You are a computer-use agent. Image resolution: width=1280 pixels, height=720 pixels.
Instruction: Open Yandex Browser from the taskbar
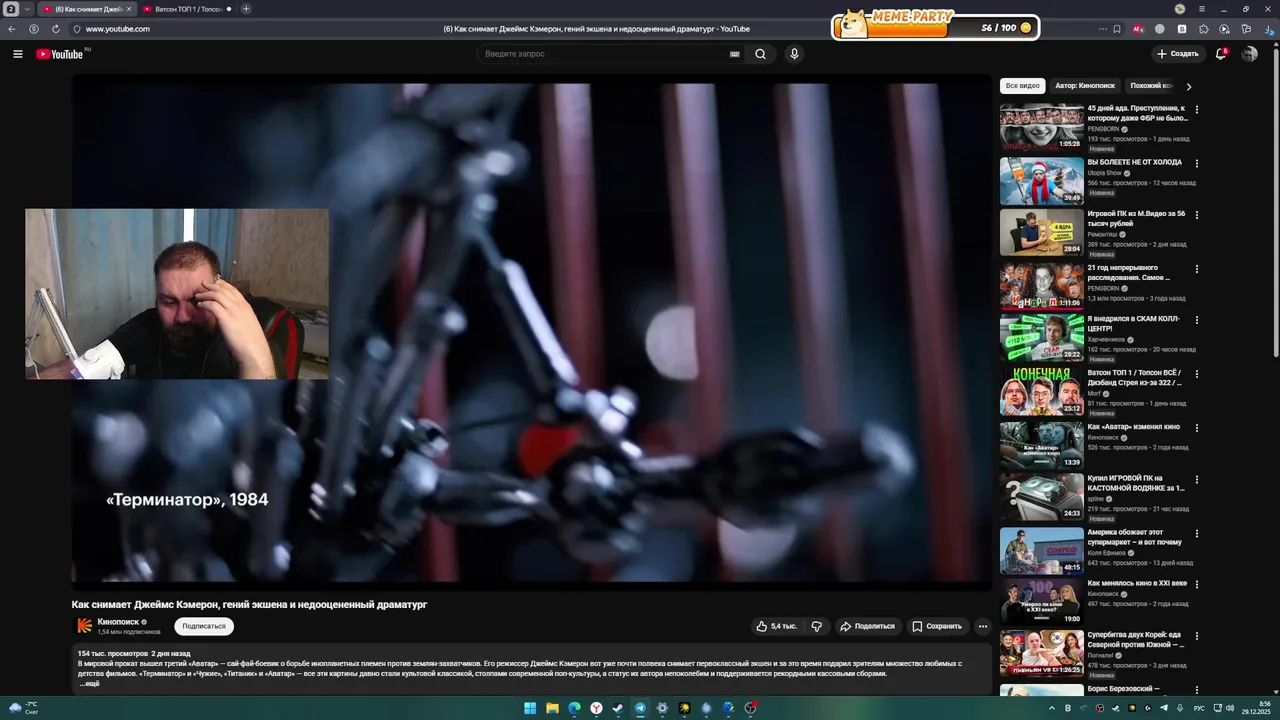pyautogui.click(x=596, y=708)
